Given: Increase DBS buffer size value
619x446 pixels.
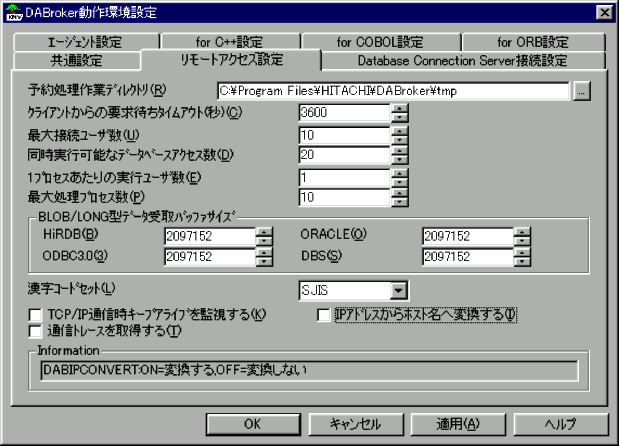Looking at the screenshot, I should tap(522, 253).
